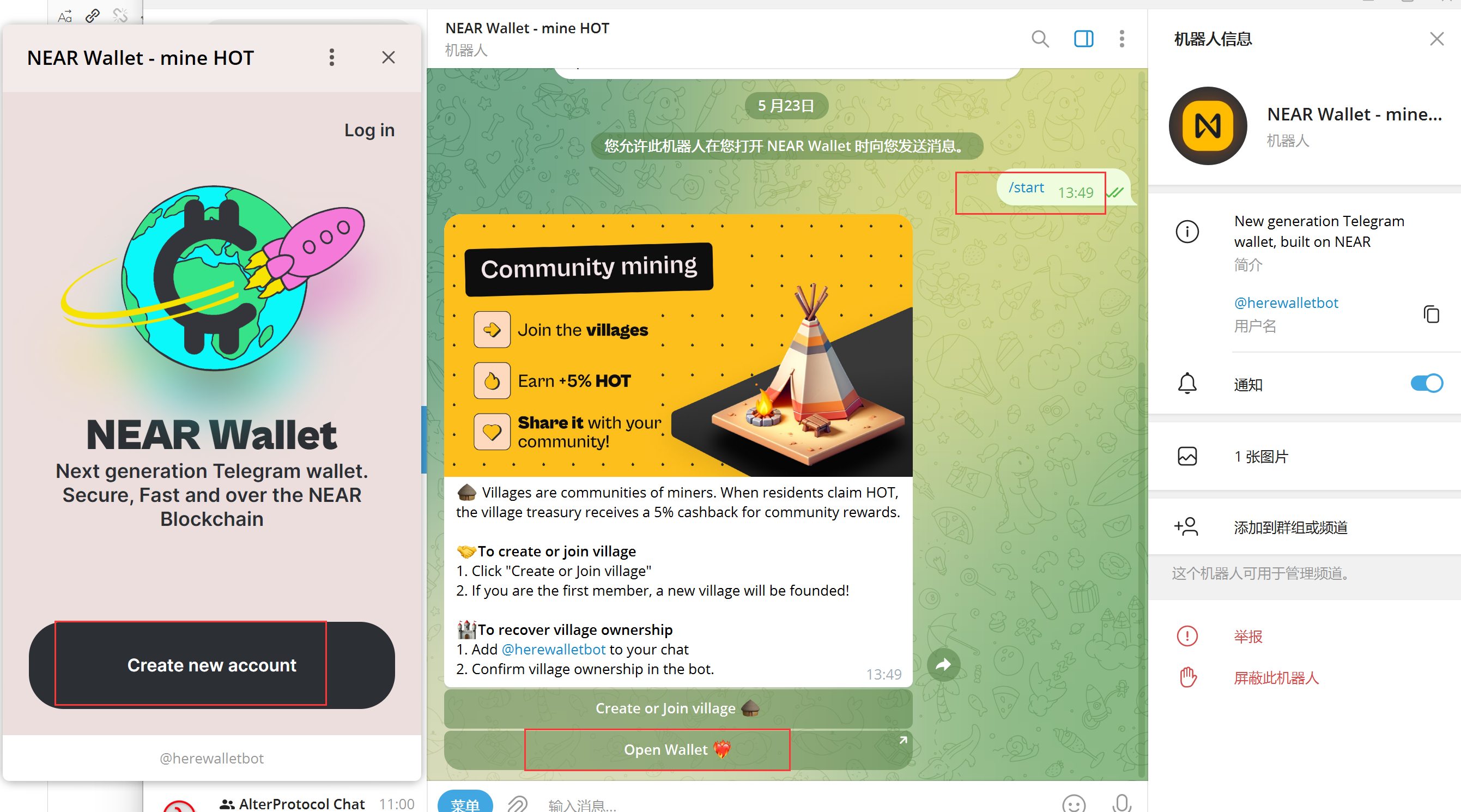
Task: Click the share/forward arrow icon on message
Action: click(x=944, y=664)
